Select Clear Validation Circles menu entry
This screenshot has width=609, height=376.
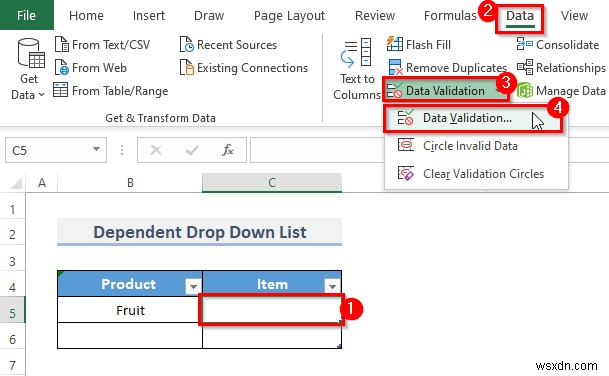476,174
